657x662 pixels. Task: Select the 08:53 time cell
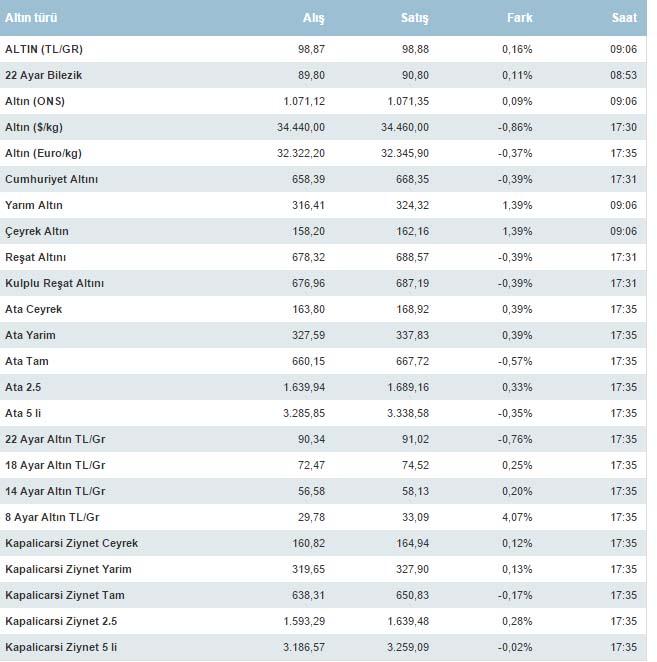pos(623,75)
